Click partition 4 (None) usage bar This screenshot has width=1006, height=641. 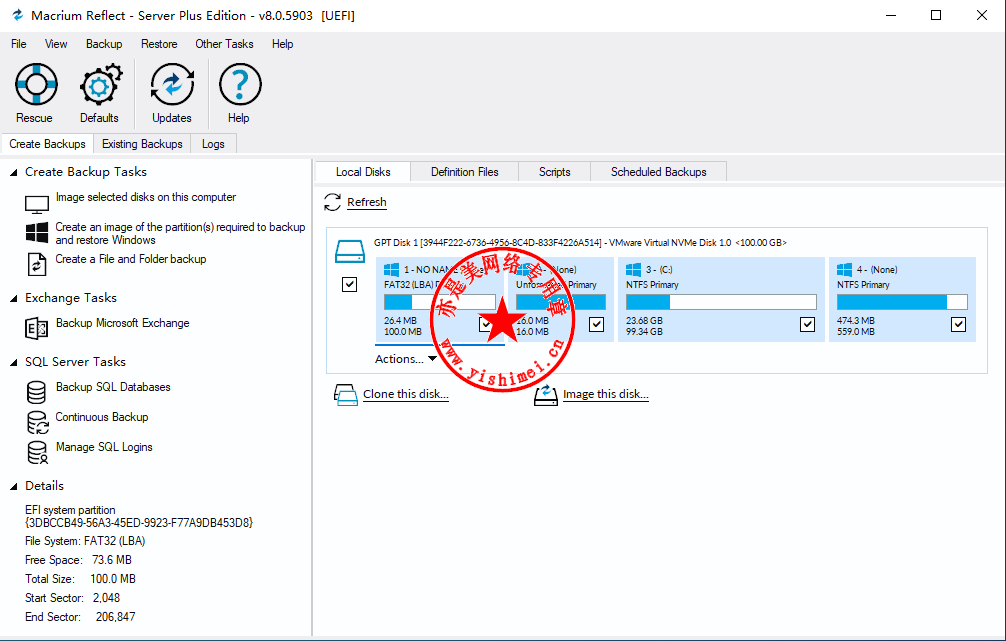coord(902,302)
